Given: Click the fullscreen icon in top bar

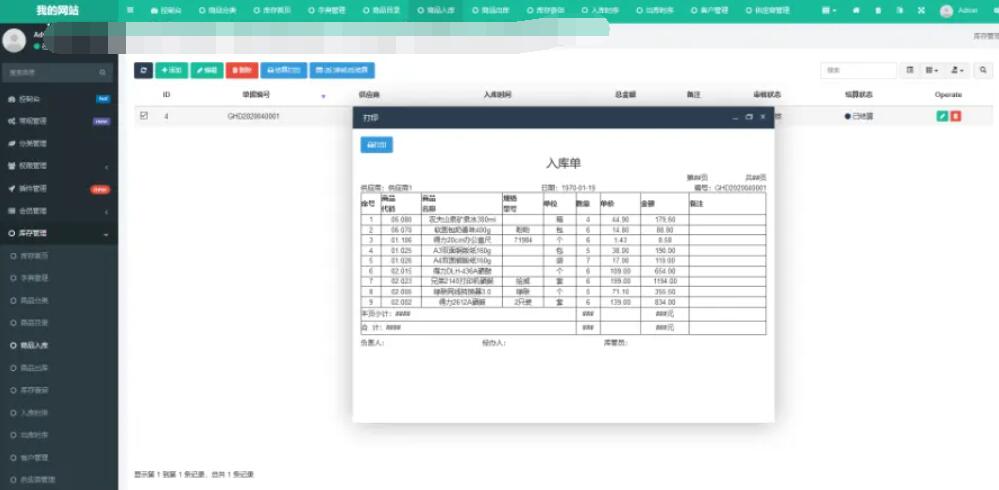Looking at the screenshot, I should click(x=920, y=10).
